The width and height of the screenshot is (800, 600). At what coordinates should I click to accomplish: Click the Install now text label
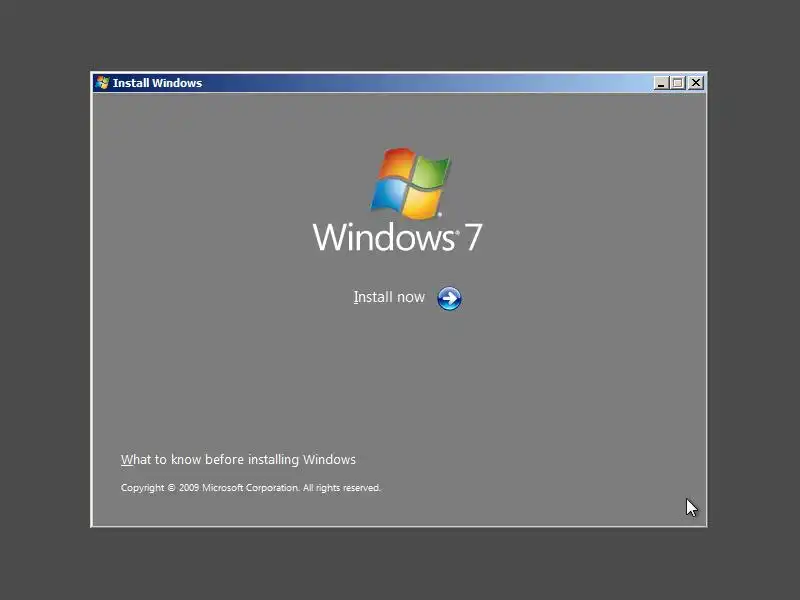tap(389, 297)
